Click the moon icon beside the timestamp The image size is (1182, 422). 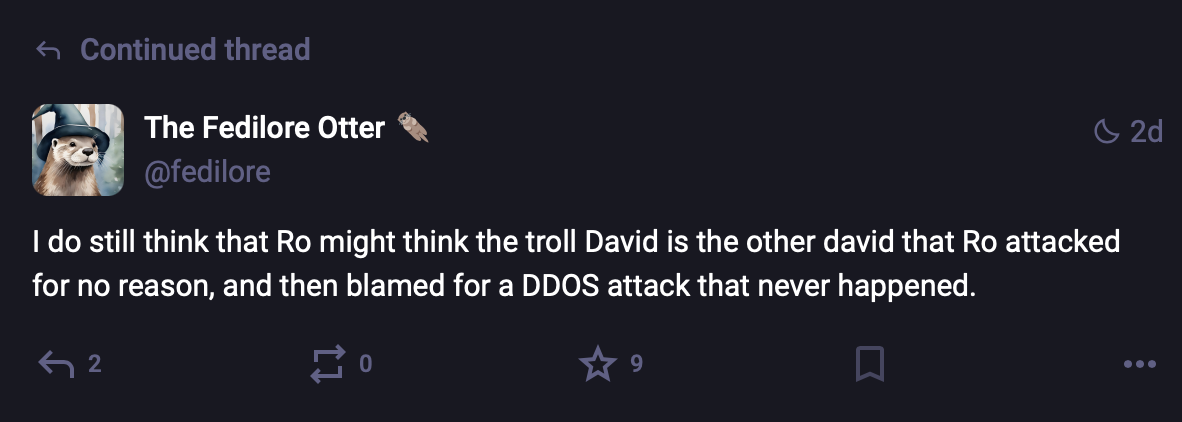[1107, 131]
